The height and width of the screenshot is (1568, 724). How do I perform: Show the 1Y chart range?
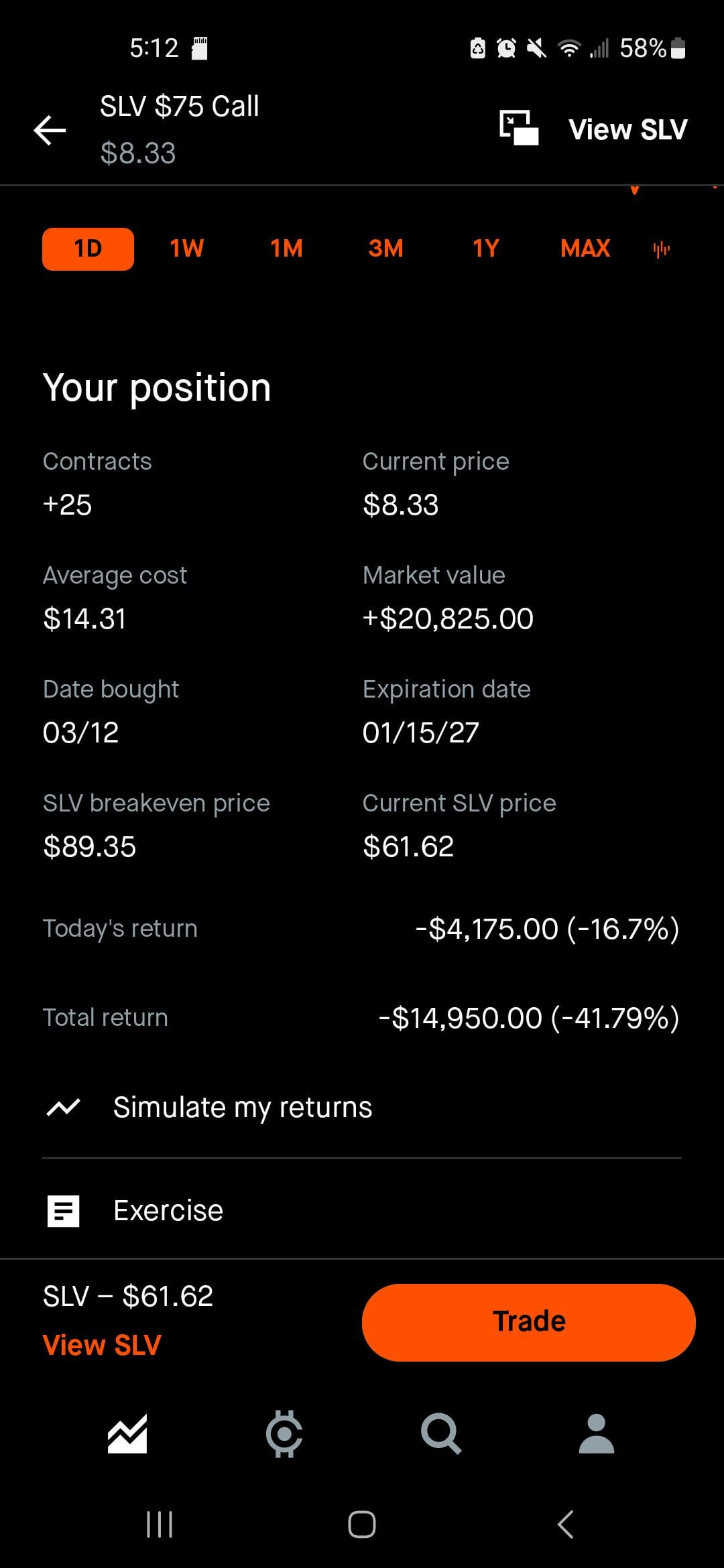click(x=485, y=249)
